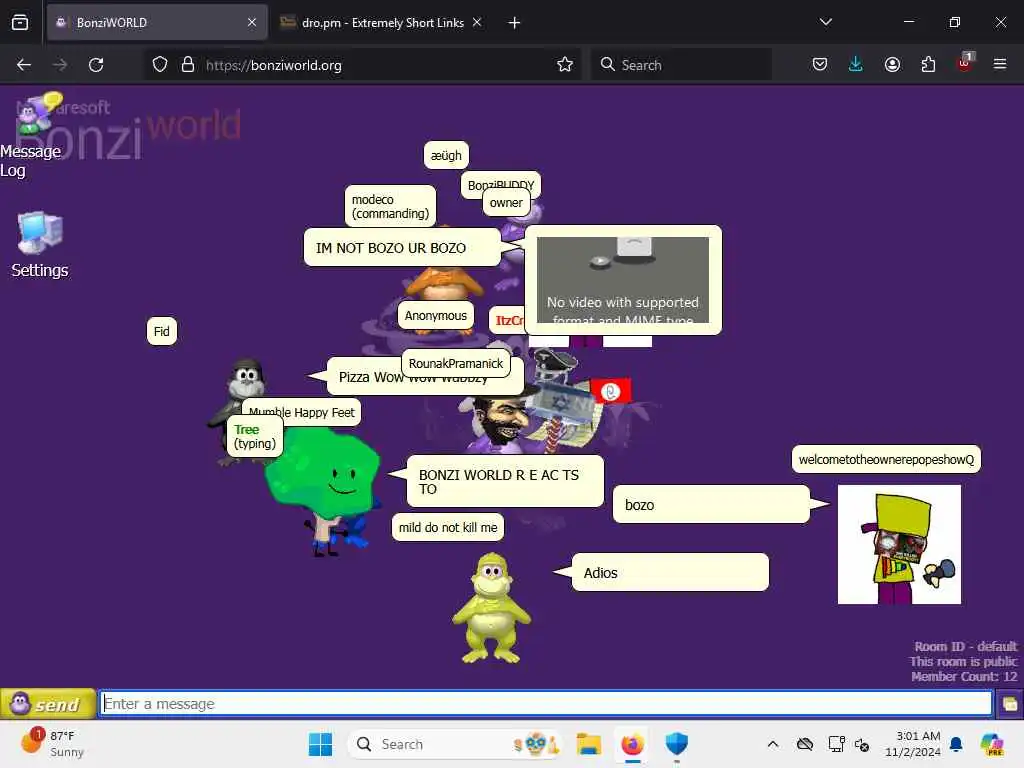This screenshot has width=1024, height=768.
Task: Click the yellow-green Bonzi gorilla
Action: point(491,607)
